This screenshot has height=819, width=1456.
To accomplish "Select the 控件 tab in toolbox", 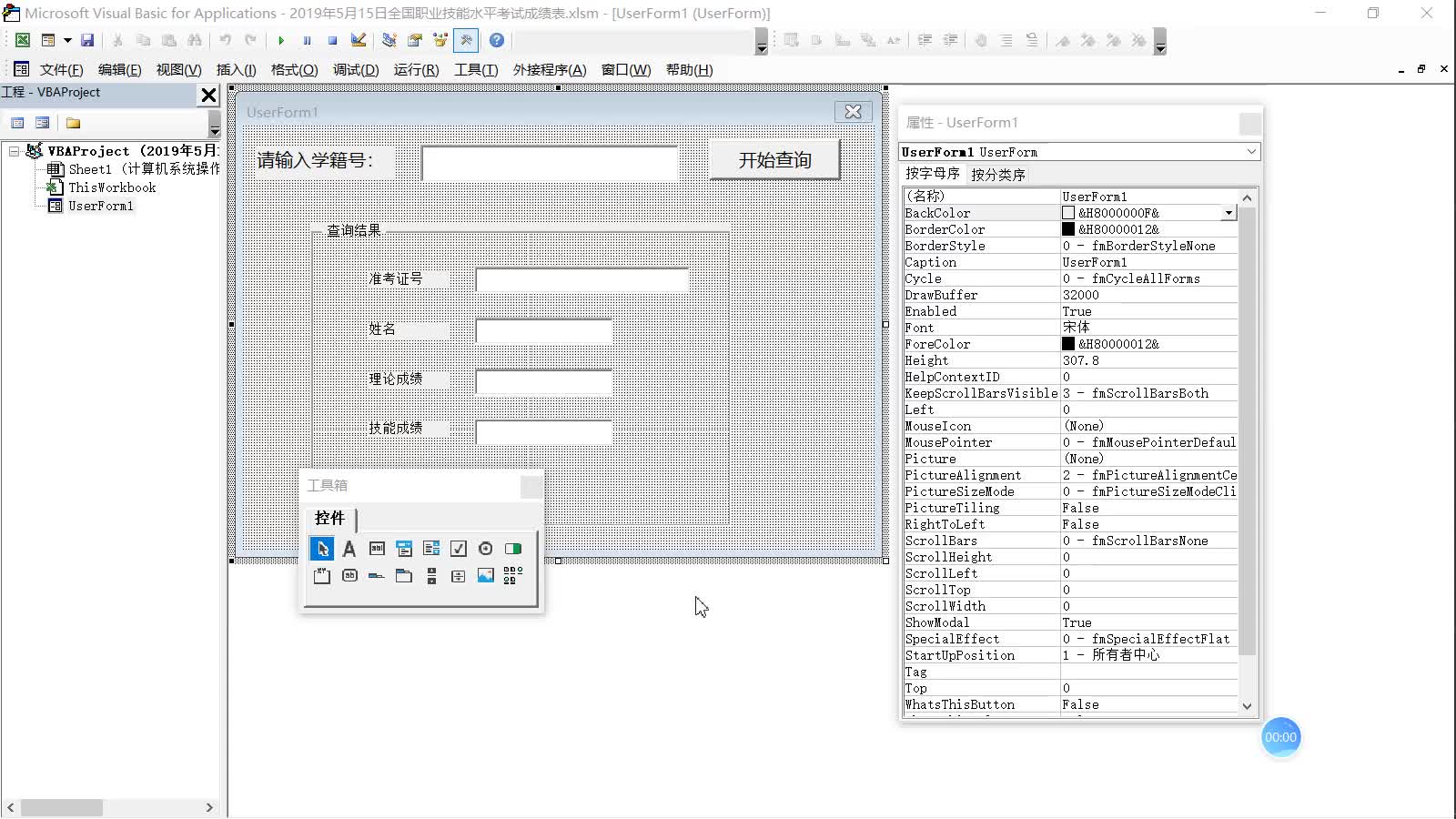I will tap(329, 518).
